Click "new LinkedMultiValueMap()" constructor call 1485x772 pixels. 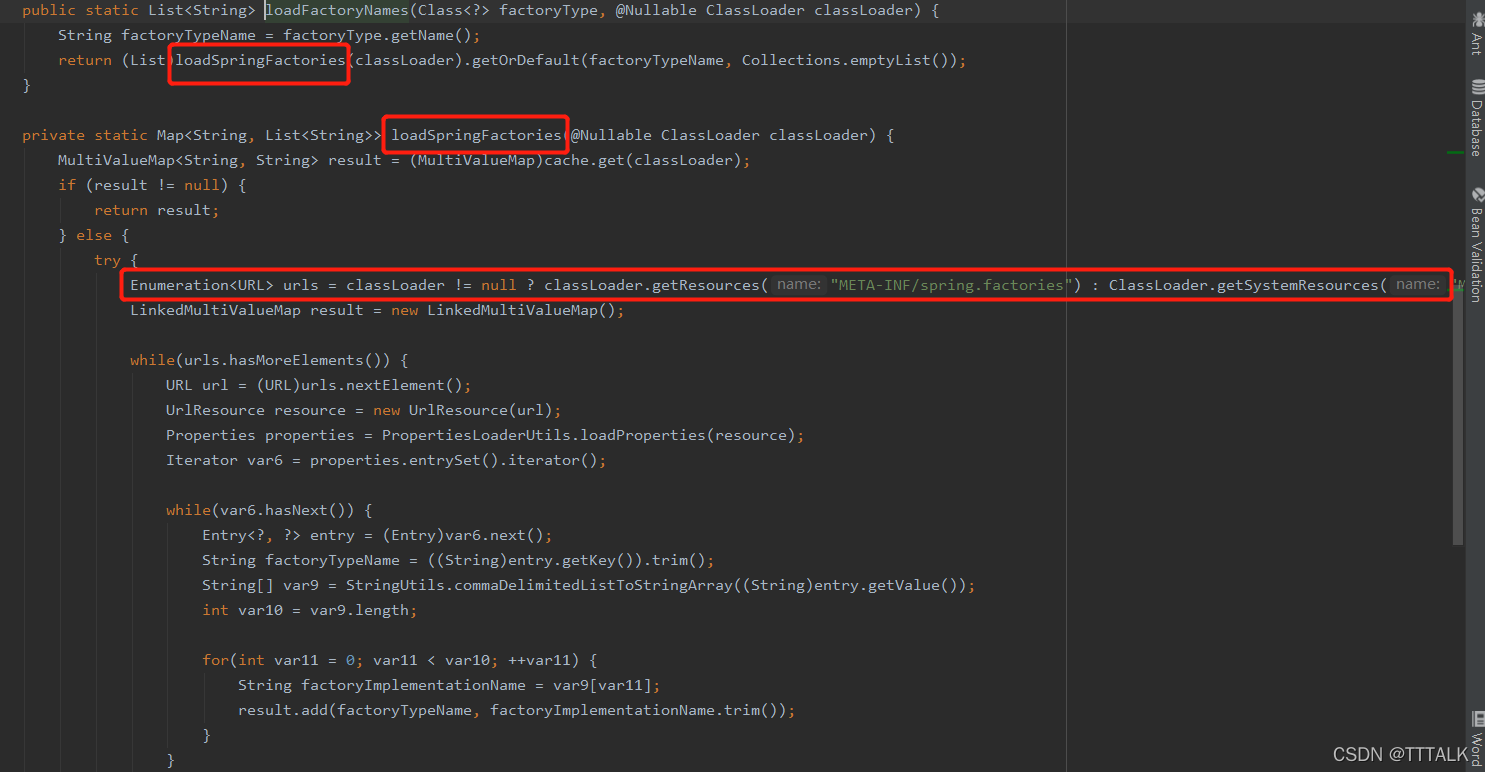[x=504, y=310]
